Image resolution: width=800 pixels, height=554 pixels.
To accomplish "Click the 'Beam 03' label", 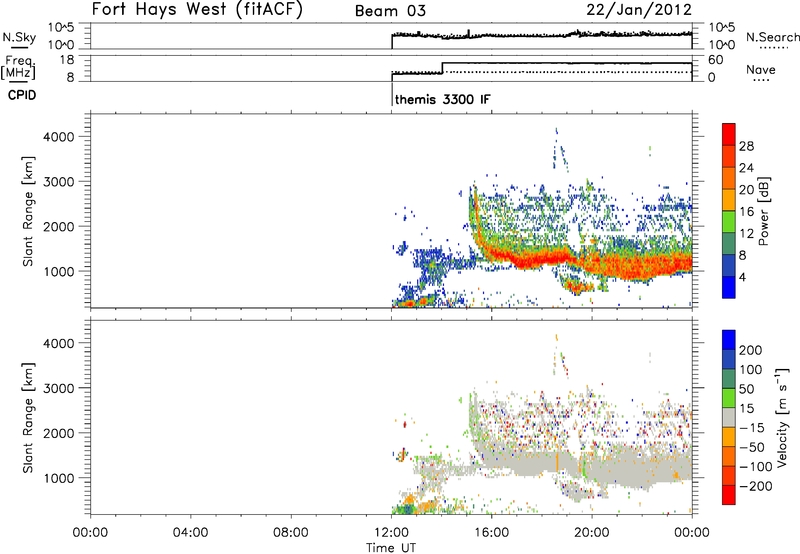I will (x=390, y=11).
